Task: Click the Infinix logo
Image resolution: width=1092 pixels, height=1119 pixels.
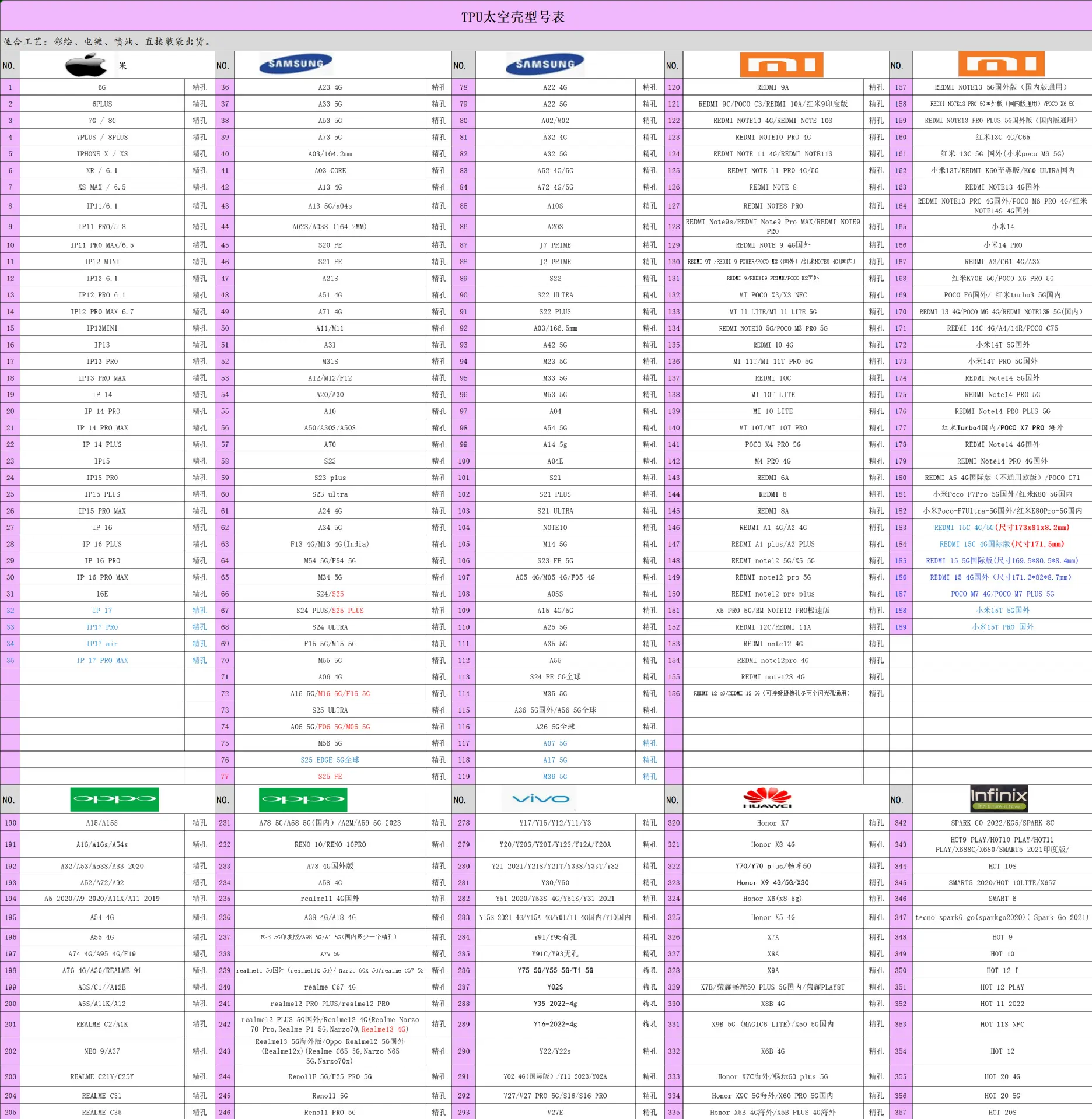Action: coord(999,798)
